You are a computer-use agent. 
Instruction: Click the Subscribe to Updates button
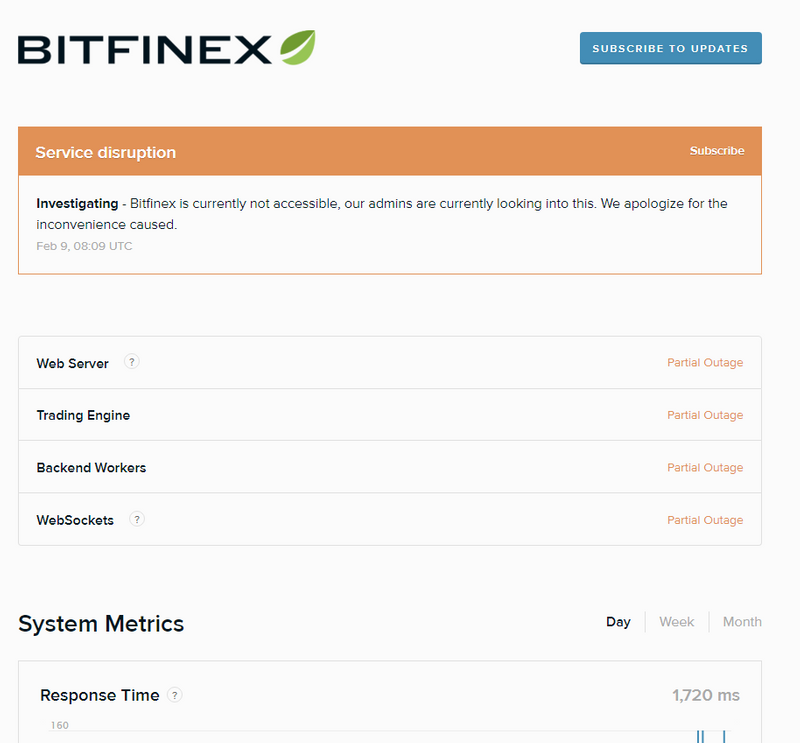[x=670, y=48]
